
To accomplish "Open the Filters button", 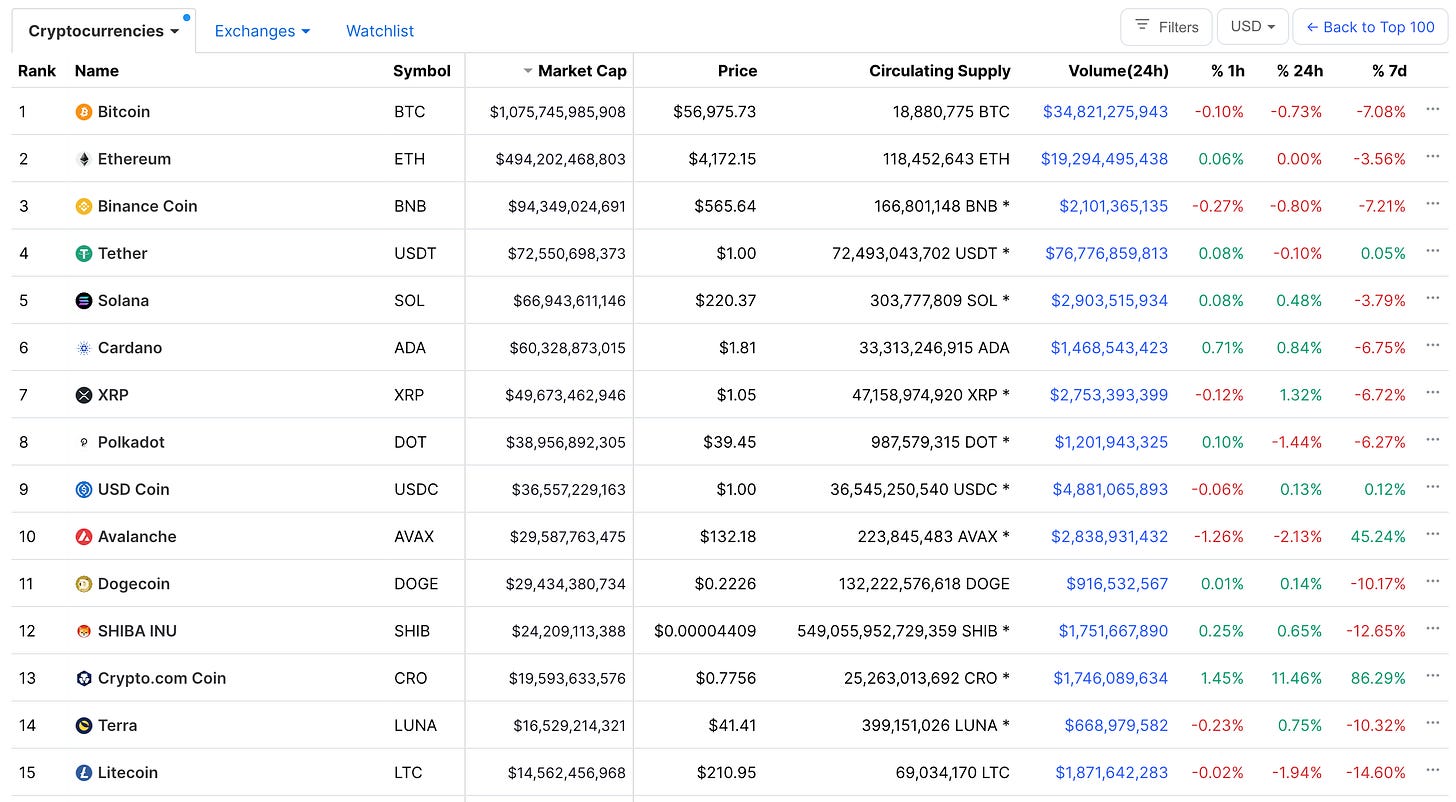I will tap(1166, 27).
